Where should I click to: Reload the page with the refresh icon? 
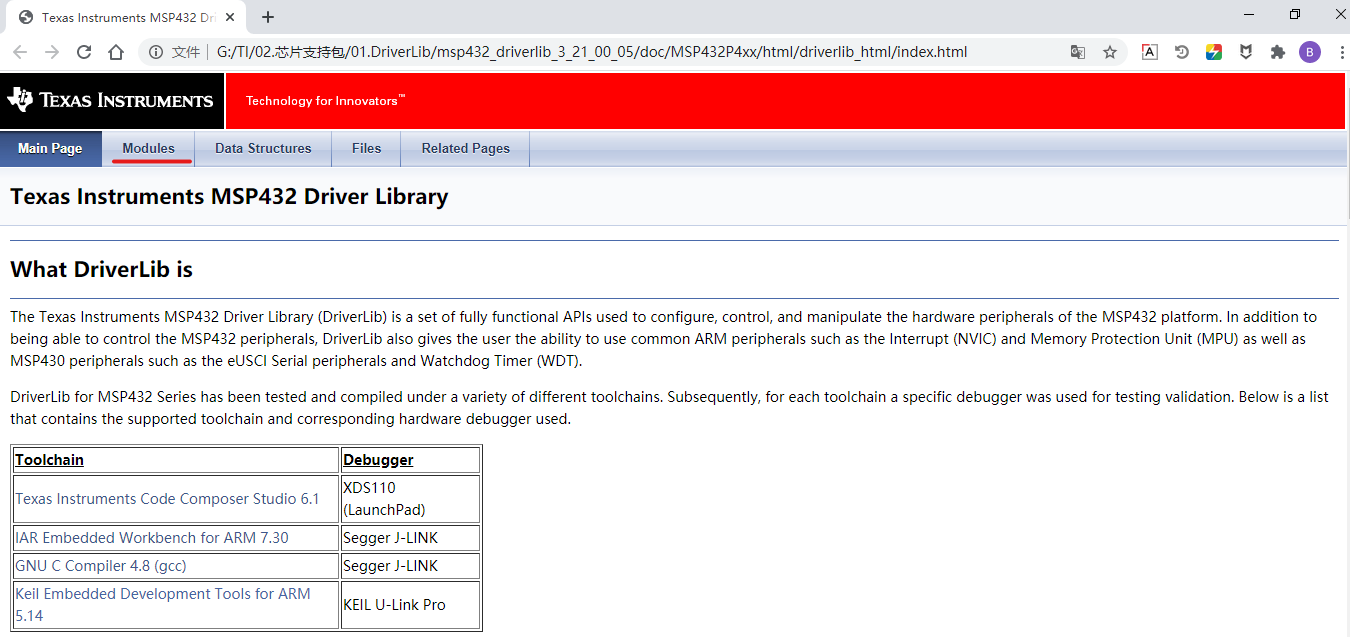(x=84, y=52)
